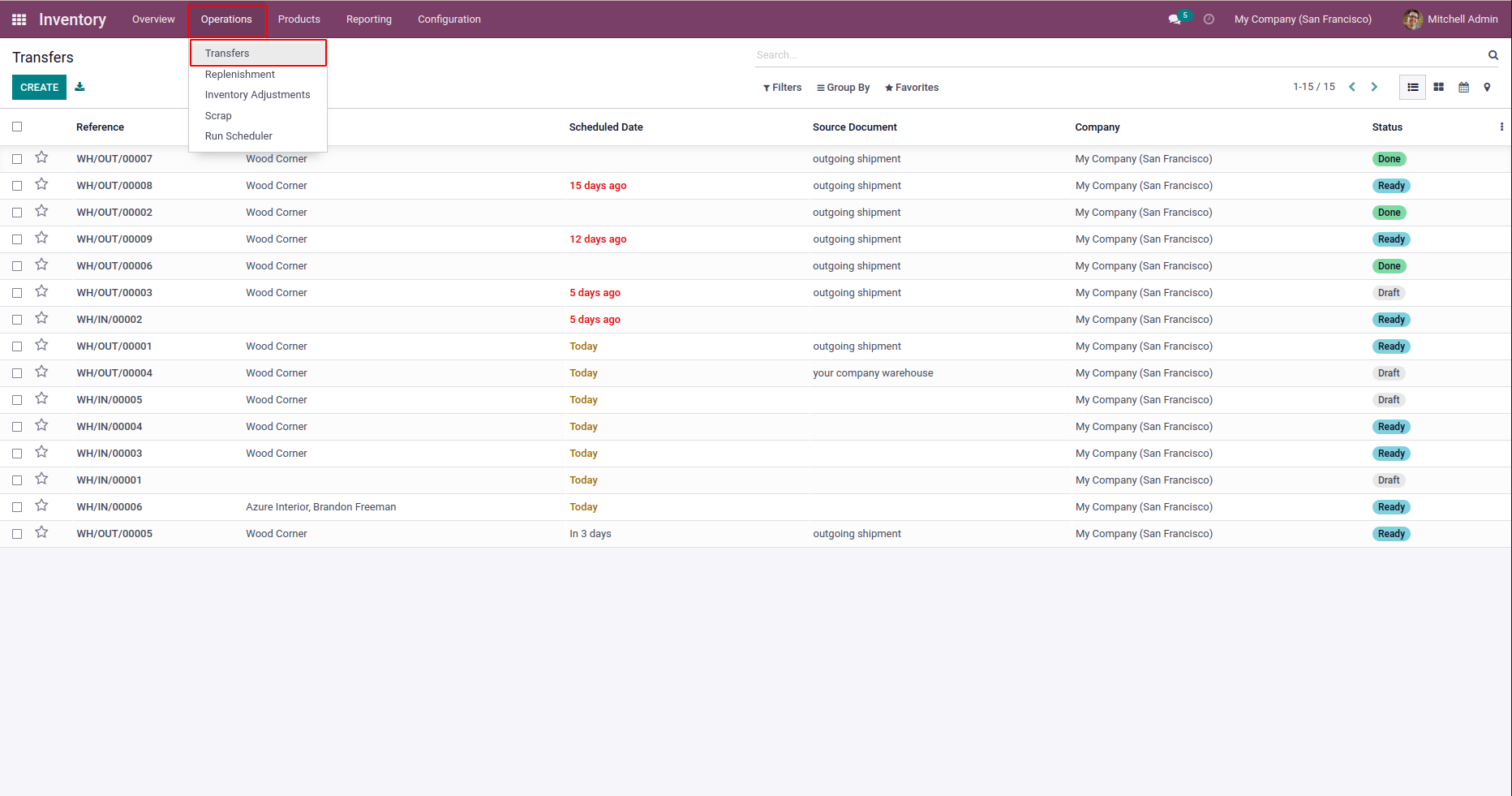
Task: Switch to calendar view
Action: click(x=1463, y=87)
